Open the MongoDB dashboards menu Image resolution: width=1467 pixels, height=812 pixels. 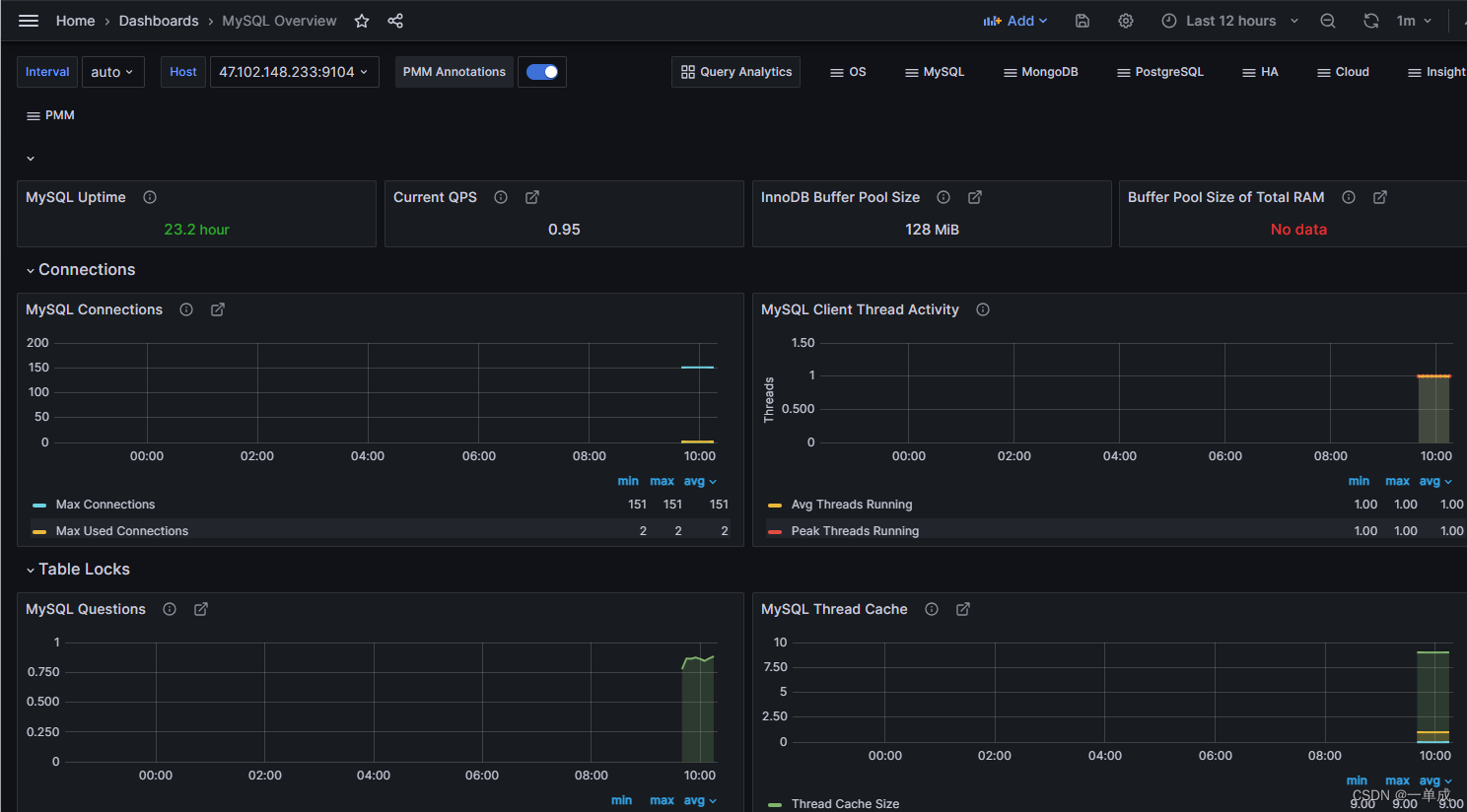coord(1041,72)
